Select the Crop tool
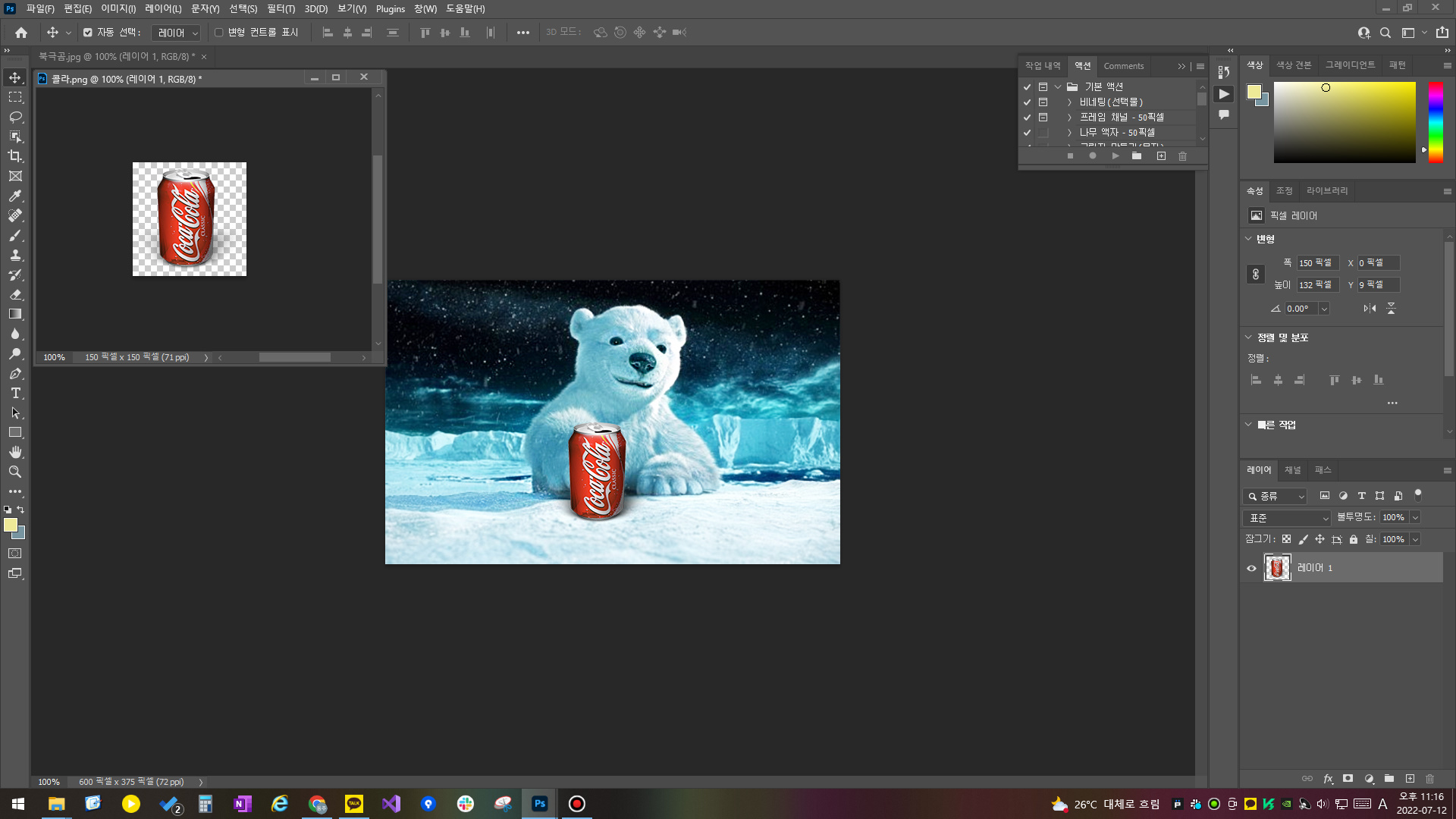This screenshot has height=819, width=1456. (x=15, y=157)
